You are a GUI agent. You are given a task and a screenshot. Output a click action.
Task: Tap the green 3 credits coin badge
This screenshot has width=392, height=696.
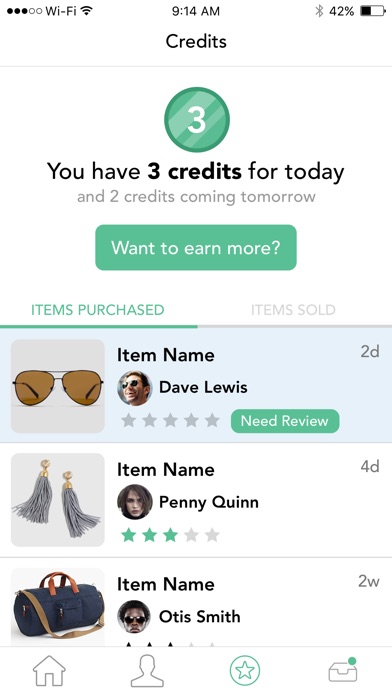pyautogui.click(x=197, y=119)
